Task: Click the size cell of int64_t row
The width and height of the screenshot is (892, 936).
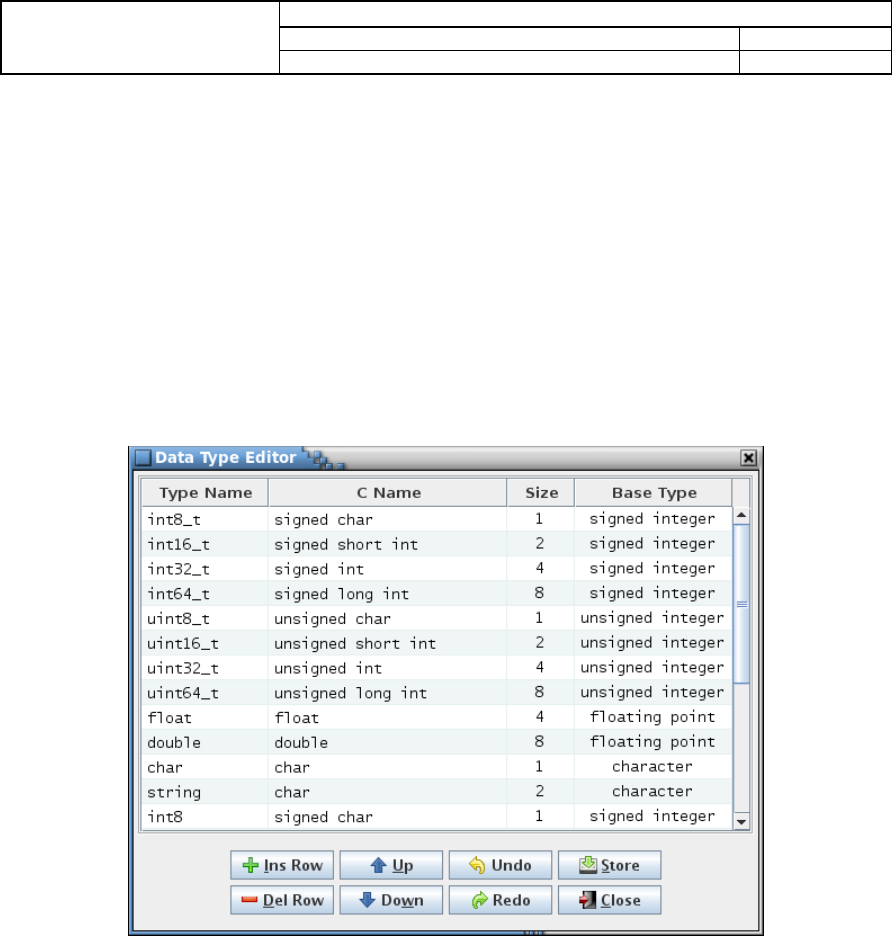Action: coord(541,594)
